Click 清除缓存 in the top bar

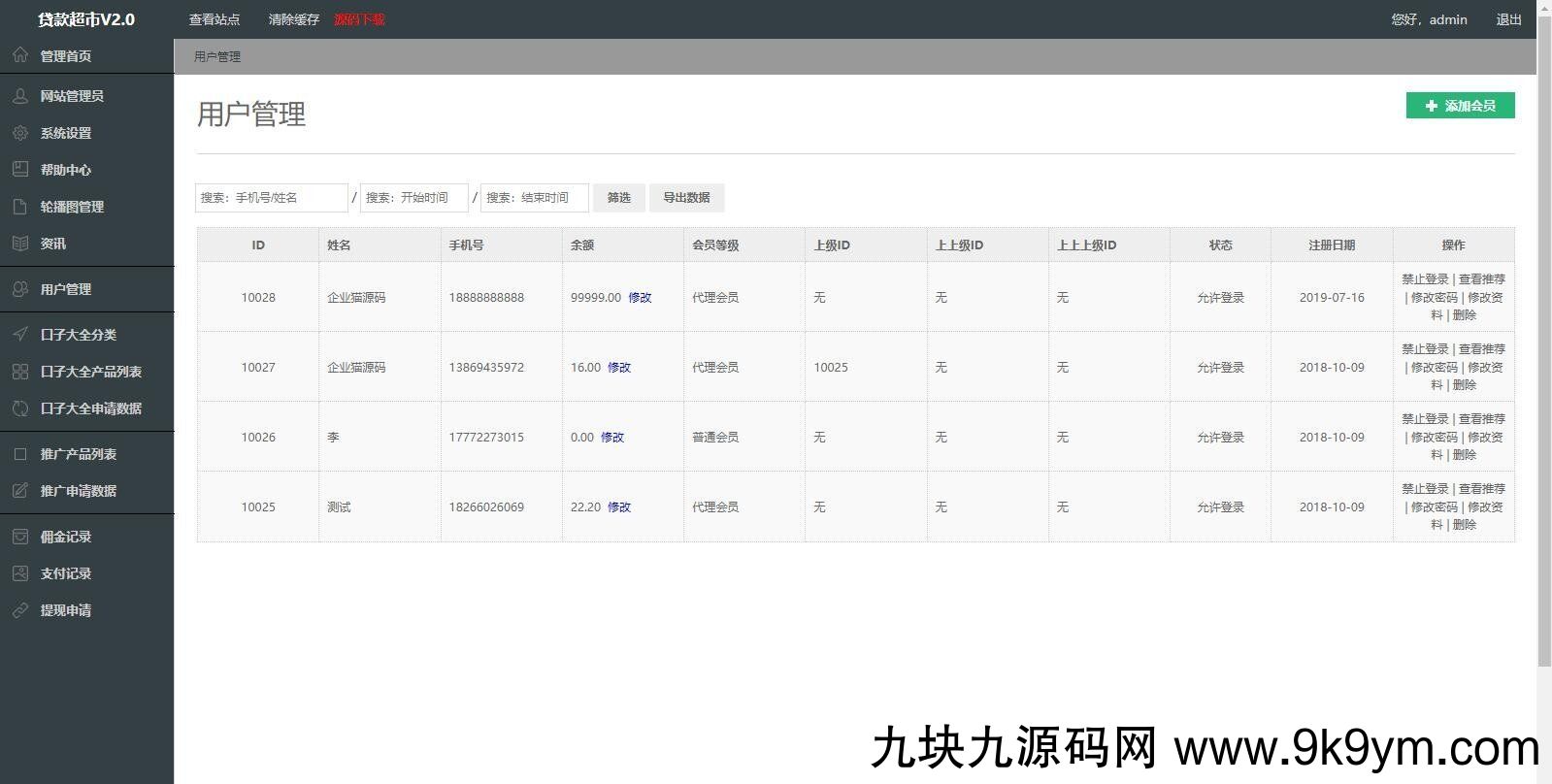[293, 19]
